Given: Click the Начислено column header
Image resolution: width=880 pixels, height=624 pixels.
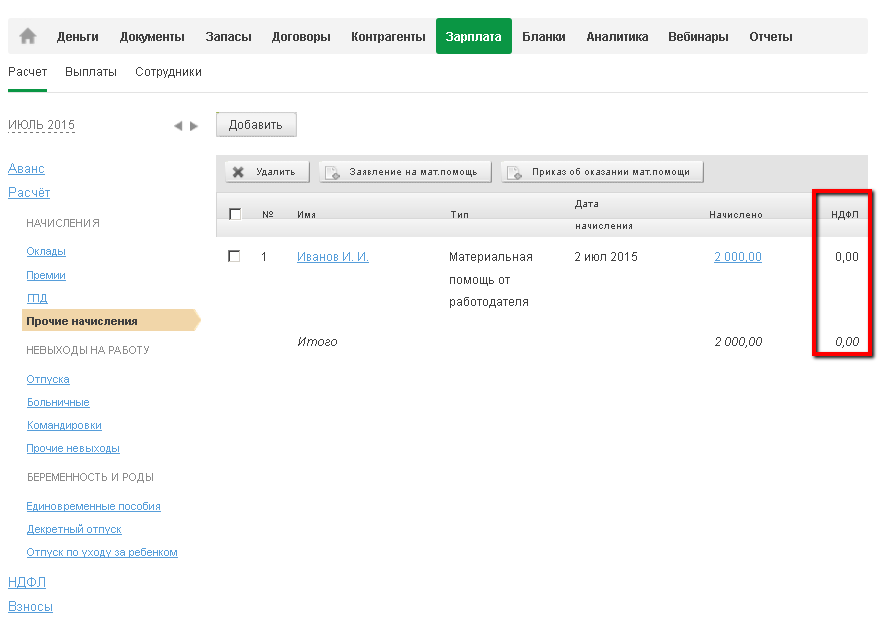Looking at the screenshot, I should pos(736,214).
